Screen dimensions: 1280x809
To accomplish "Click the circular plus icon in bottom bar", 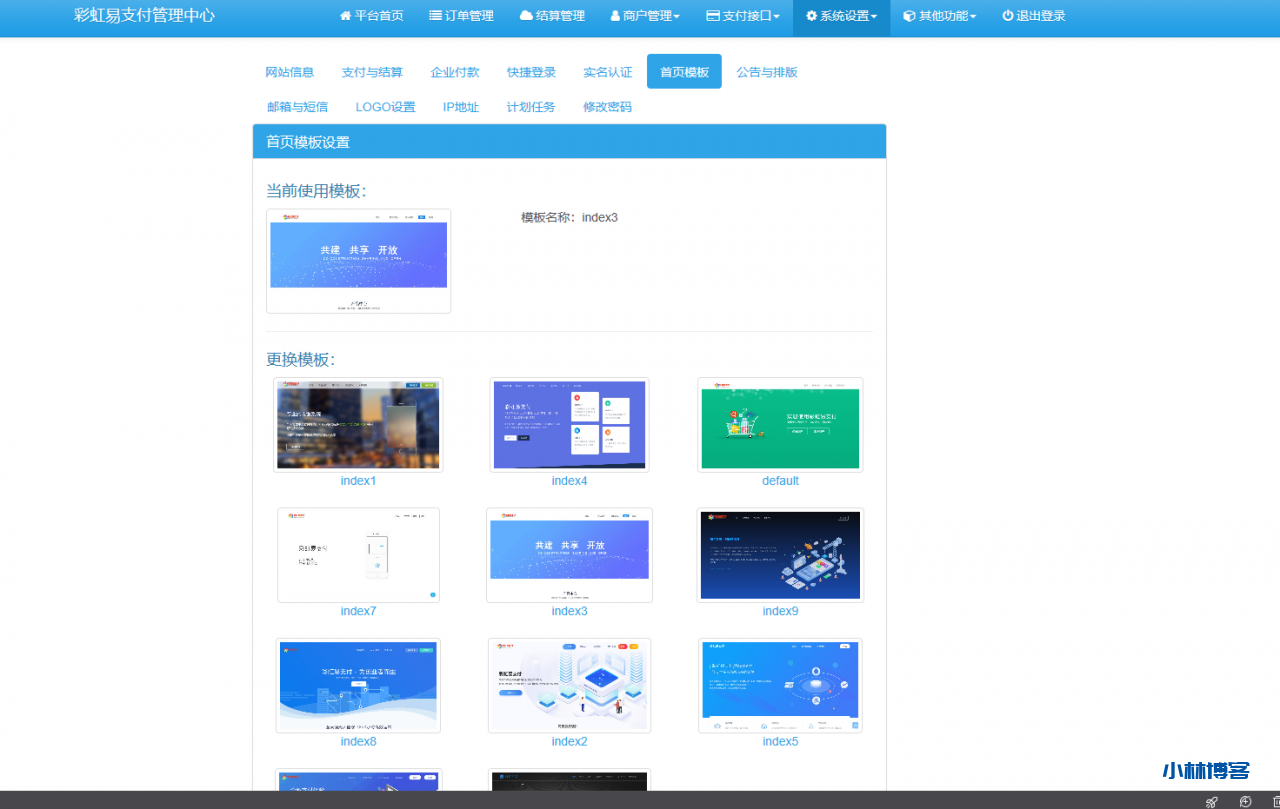I will (1245, 801).
